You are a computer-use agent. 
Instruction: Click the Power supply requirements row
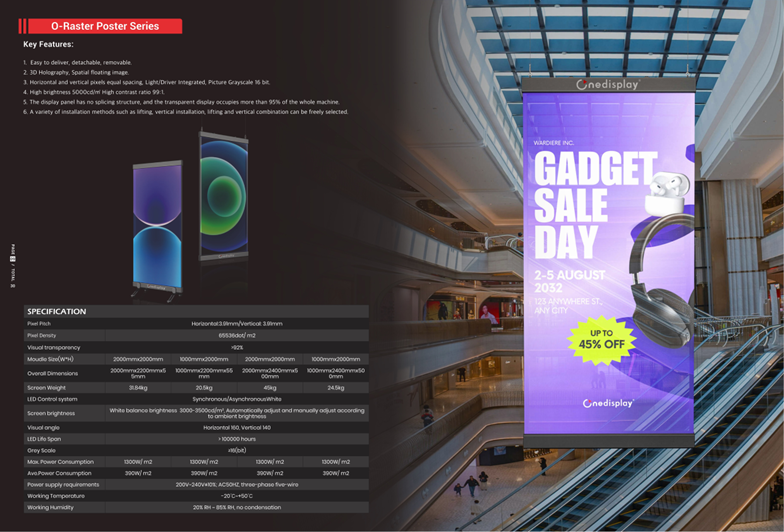[196, 484]
